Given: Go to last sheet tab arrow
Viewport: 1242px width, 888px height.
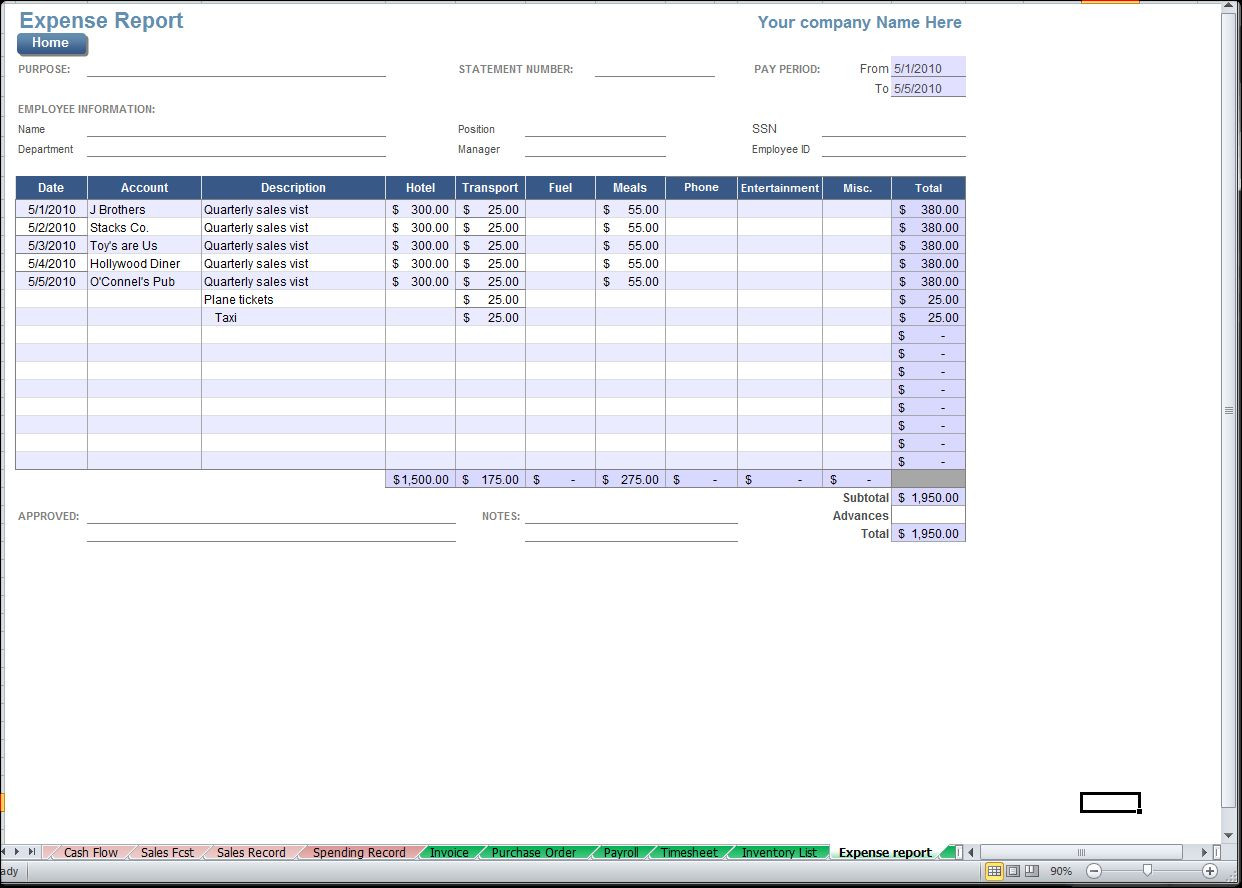Looking at the screenshot, I should 32,852.
